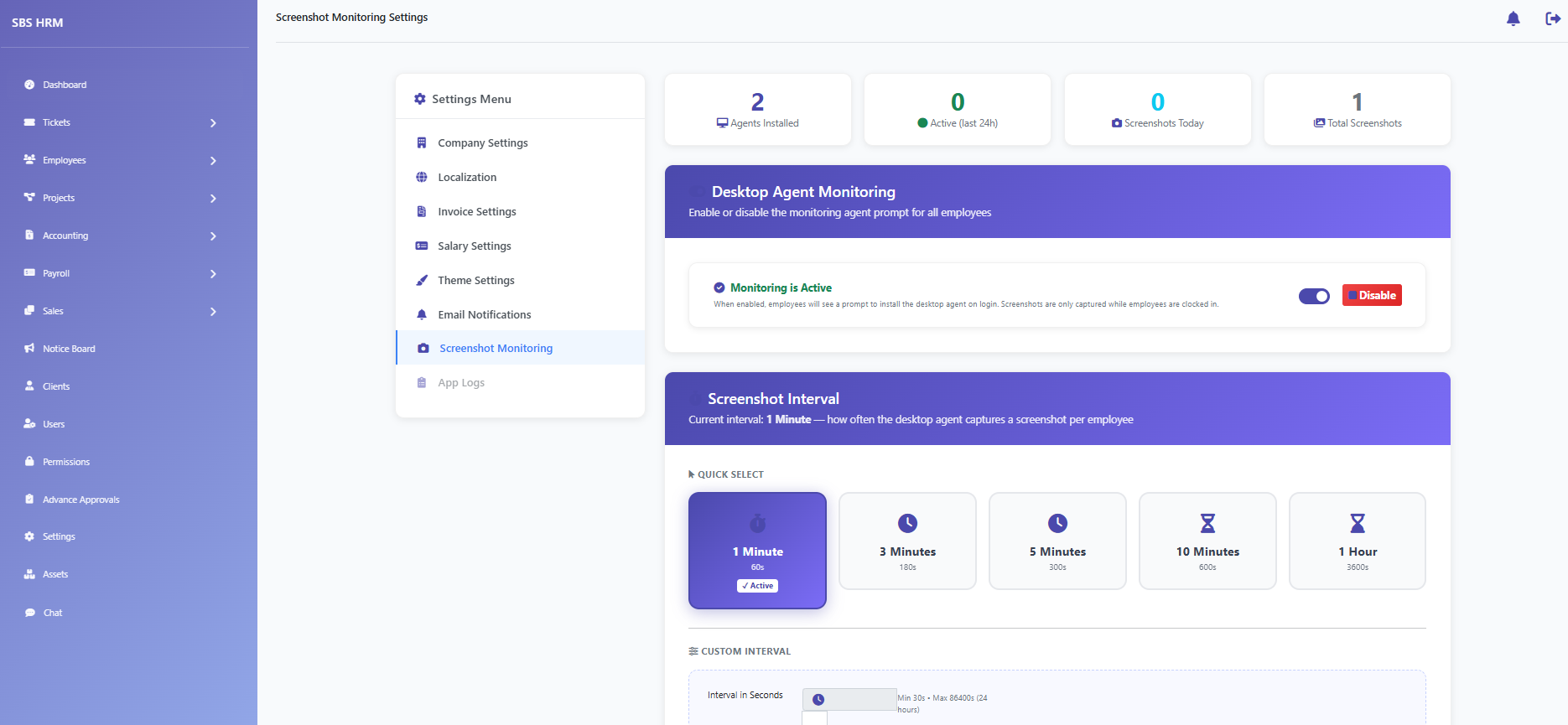Image resolution: width=1568 pixels, height=725 pixels.
Task: Open Company Settings menu item
Action: (x=520, y=142)
